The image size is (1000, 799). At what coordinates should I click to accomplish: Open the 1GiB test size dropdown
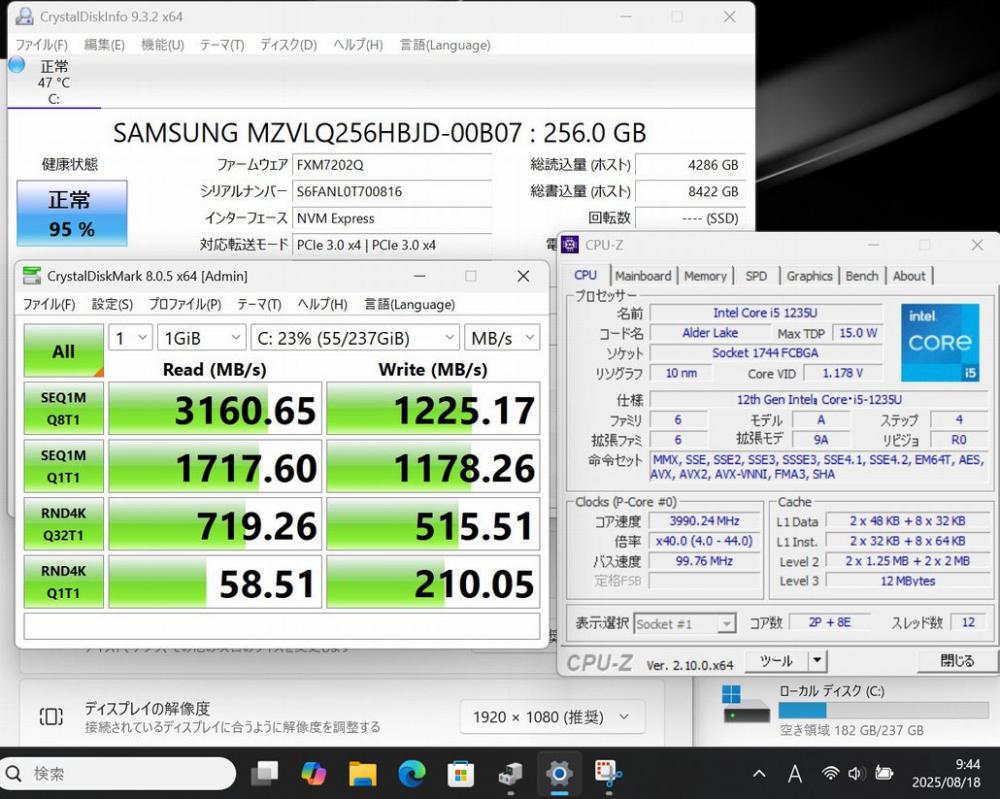tap(202, 338)
